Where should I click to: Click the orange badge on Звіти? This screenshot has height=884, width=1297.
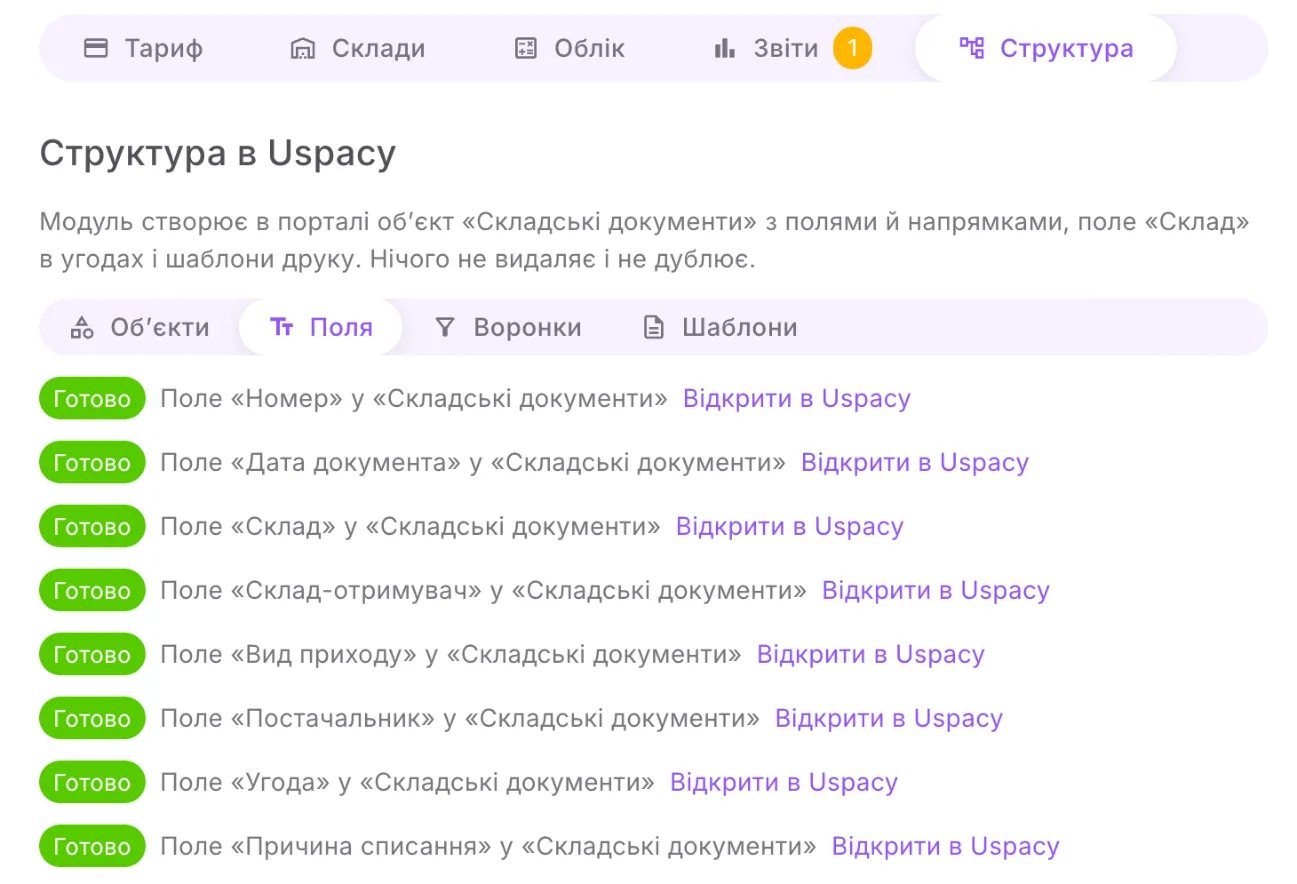(852, 48)
